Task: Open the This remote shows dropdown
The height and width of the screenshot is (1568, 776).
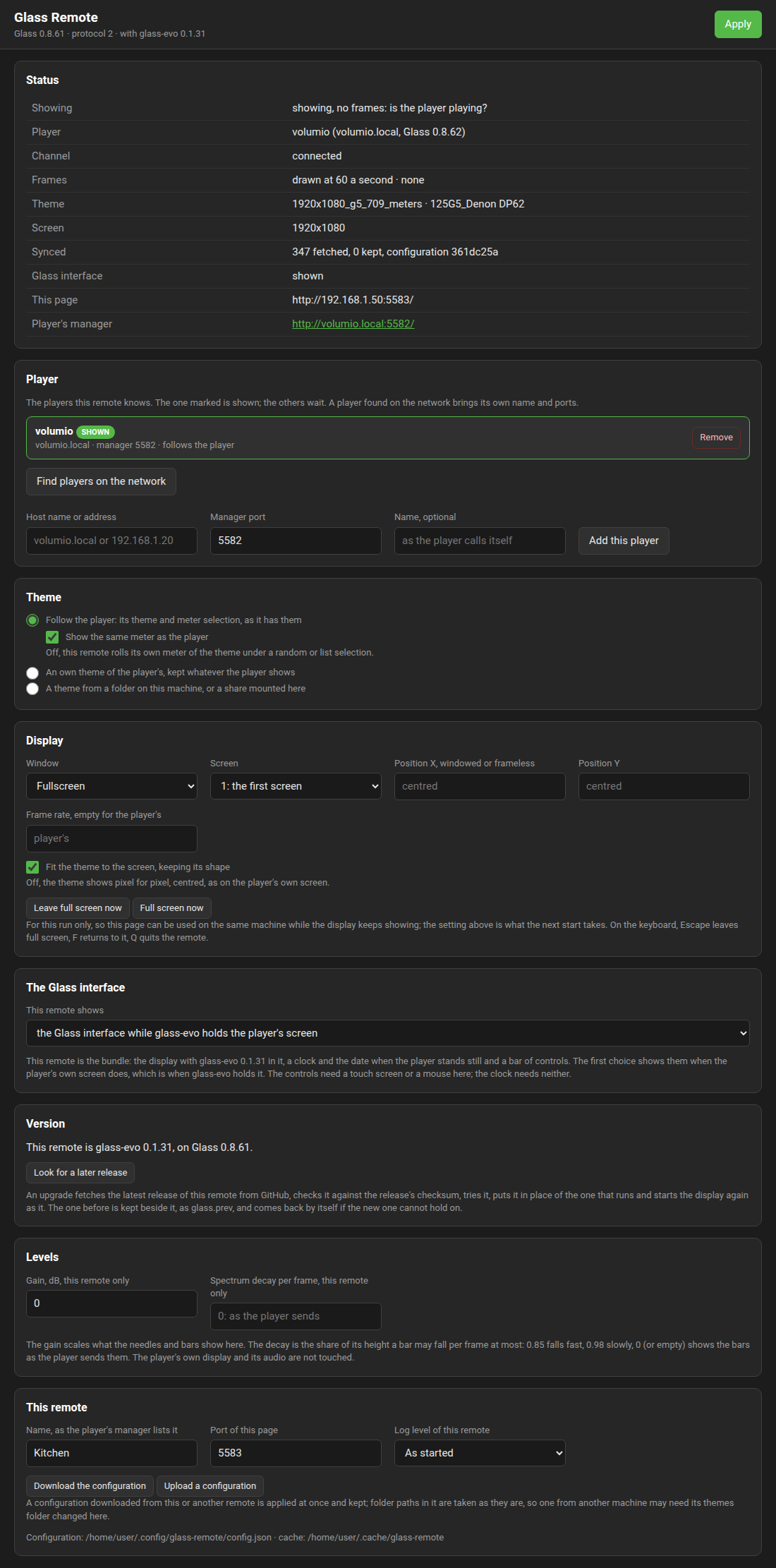Action: [x=388, y=1033]
